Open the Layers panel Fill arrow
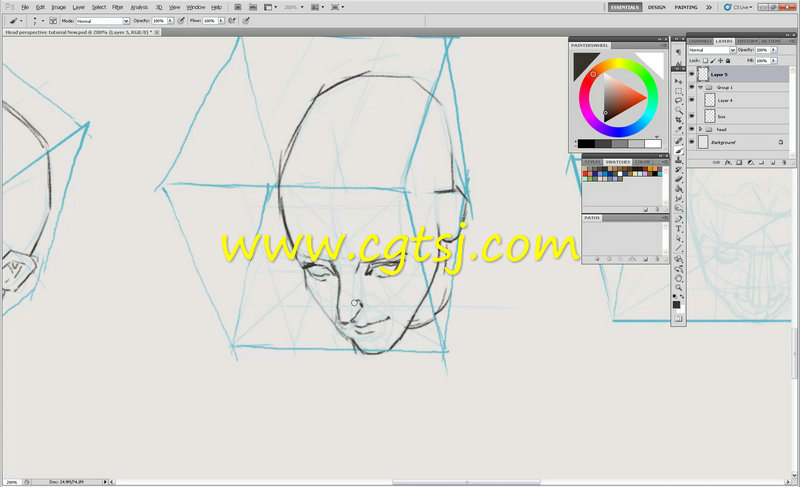This screenshot has width=800, height=487. (x=774, y=61)
